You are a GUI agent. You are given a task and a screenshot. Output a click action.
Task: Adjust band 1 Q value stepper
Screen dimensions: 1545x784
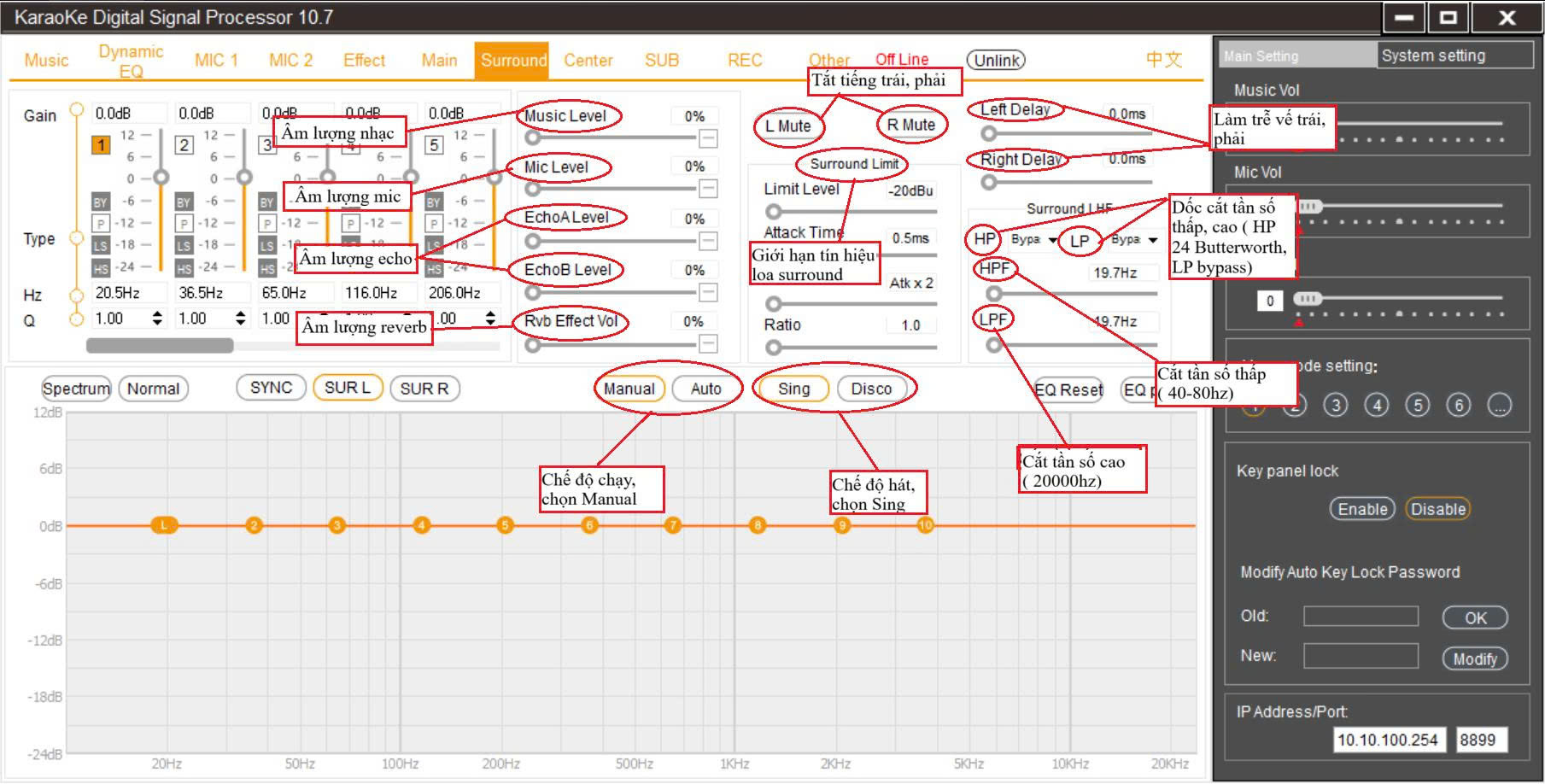click(157, 319)
